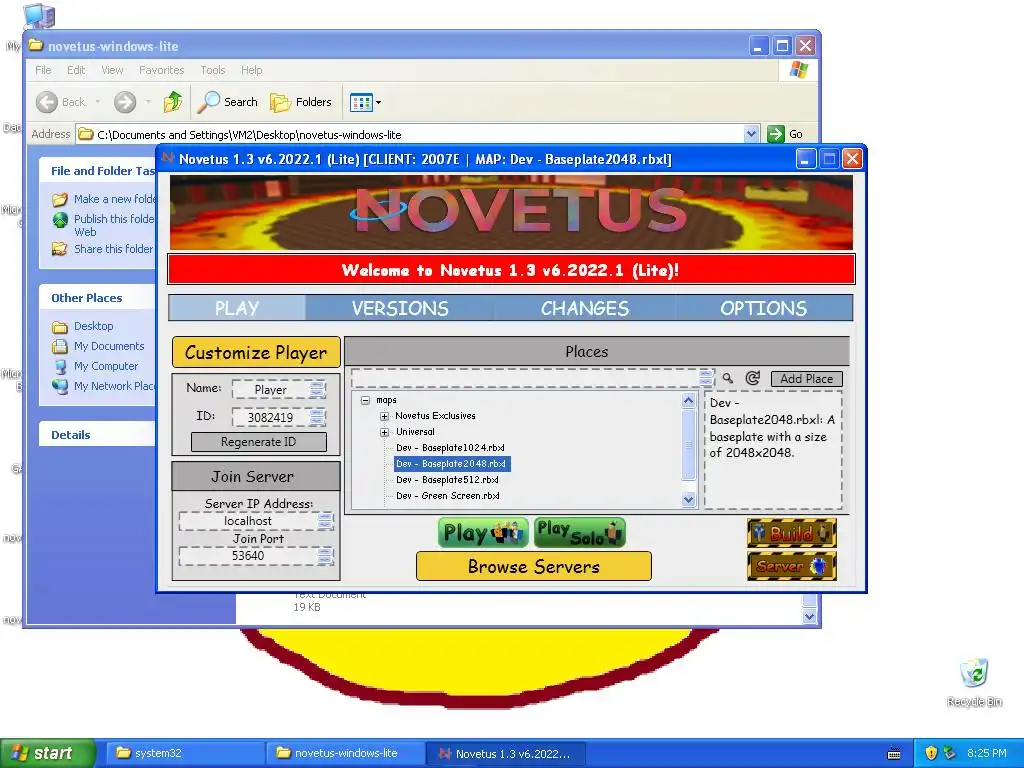Open the Edit menu in Explorer
The image size is (1024, 768).
[76, 70]
